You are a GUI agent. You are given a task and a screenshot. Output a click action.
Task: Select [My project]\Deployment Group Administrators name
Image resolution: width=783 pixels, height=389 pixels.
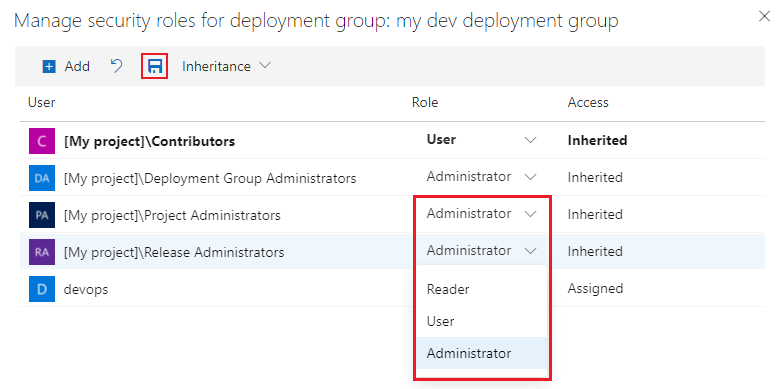coord(210,178)
